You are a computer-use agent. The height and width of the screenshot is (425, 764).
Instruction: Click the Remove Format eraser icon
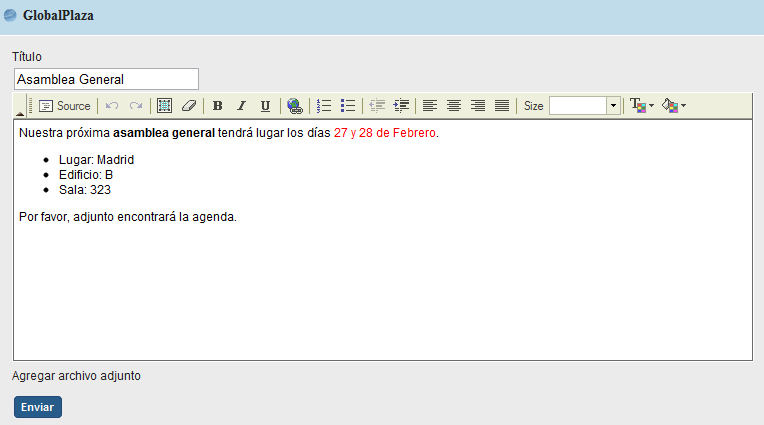189,106
